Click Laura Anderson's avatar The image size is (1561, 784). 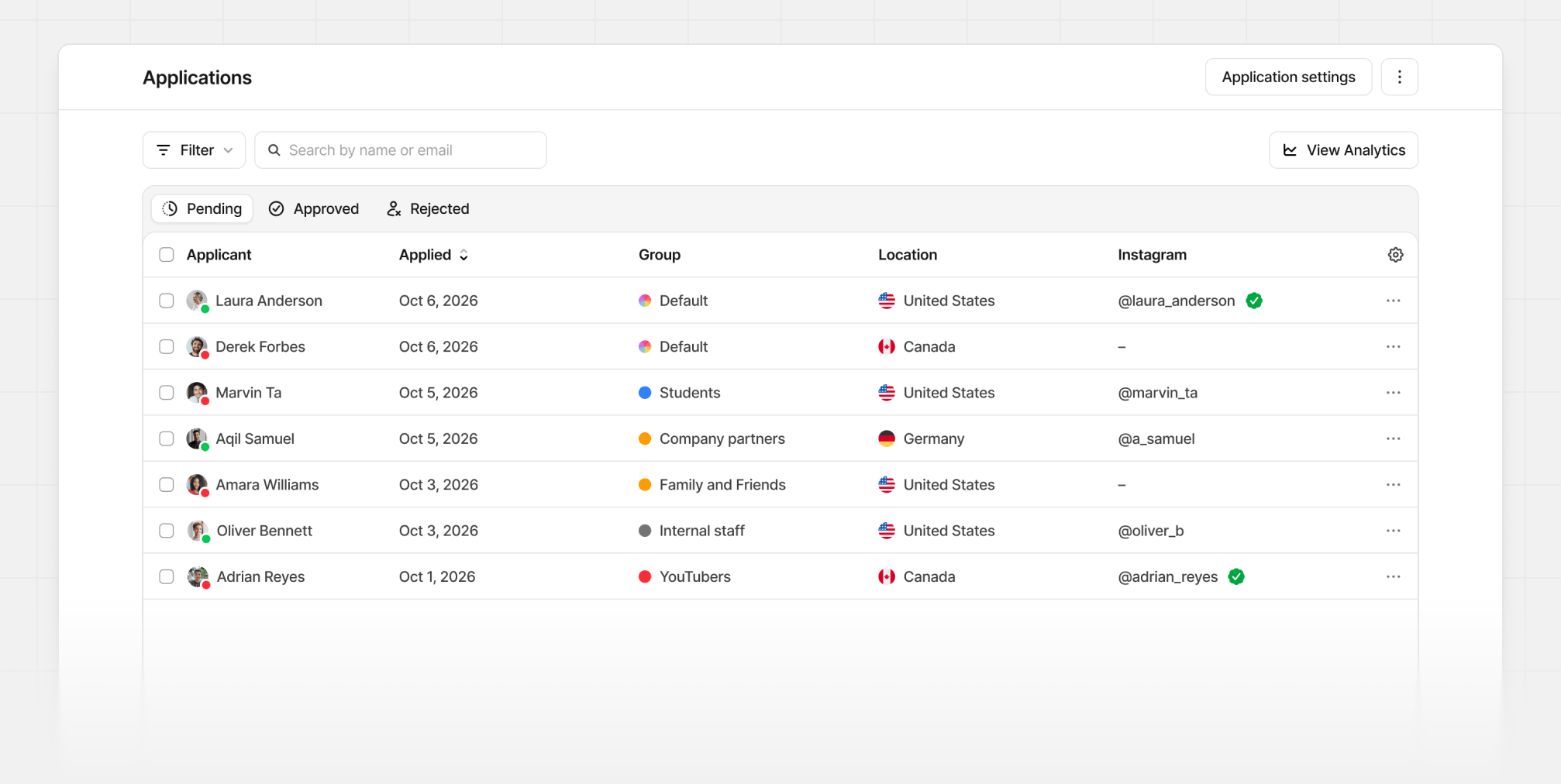click(197, 301)
